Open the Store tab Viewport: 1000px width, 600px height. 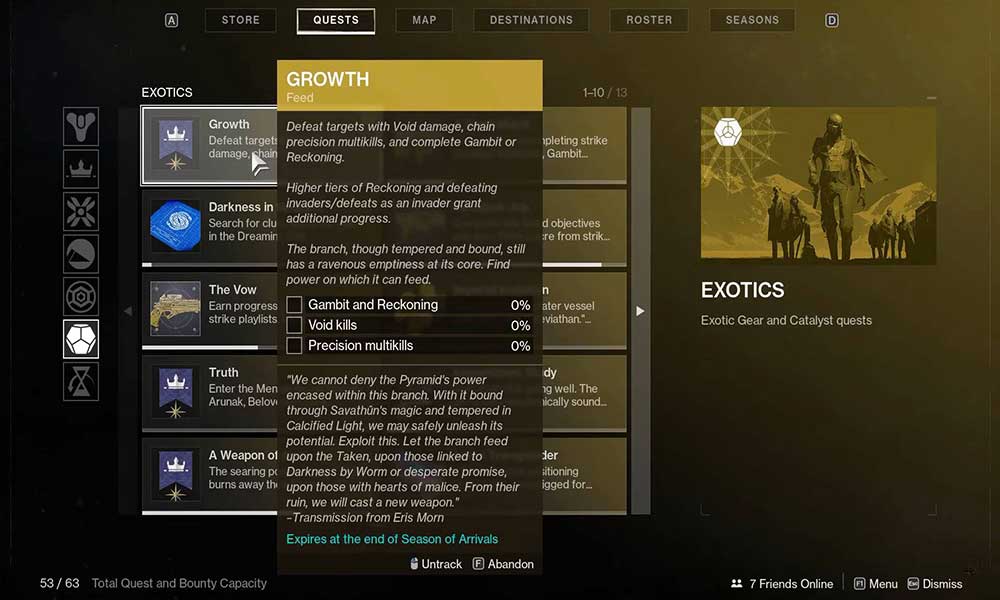(x=240, y=20)
